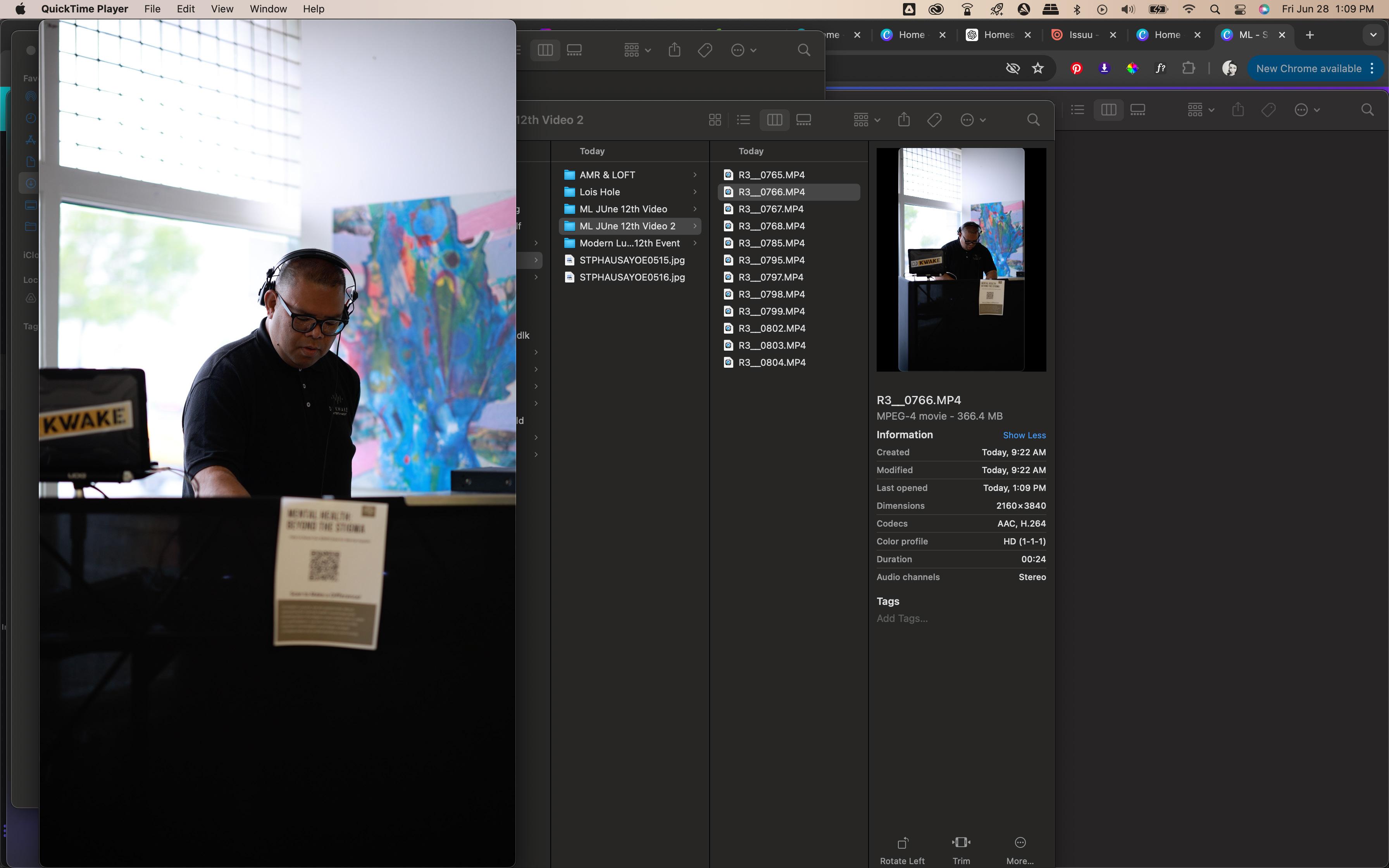Bookmark page with the star icon
This screenshot has width=1389, height=868.
1038,68
